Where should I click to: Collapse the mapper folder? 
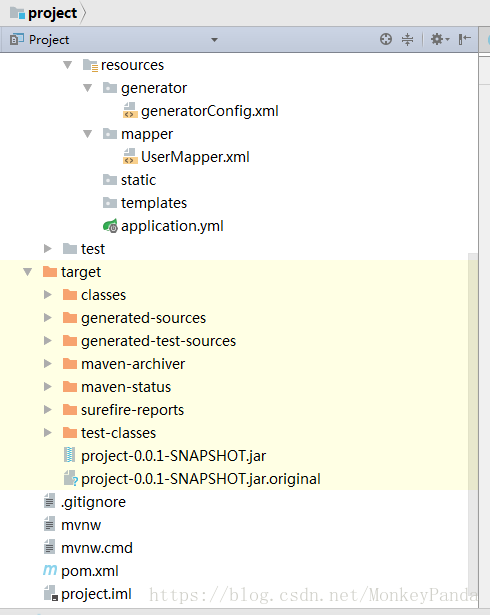[x=87, y=134]
